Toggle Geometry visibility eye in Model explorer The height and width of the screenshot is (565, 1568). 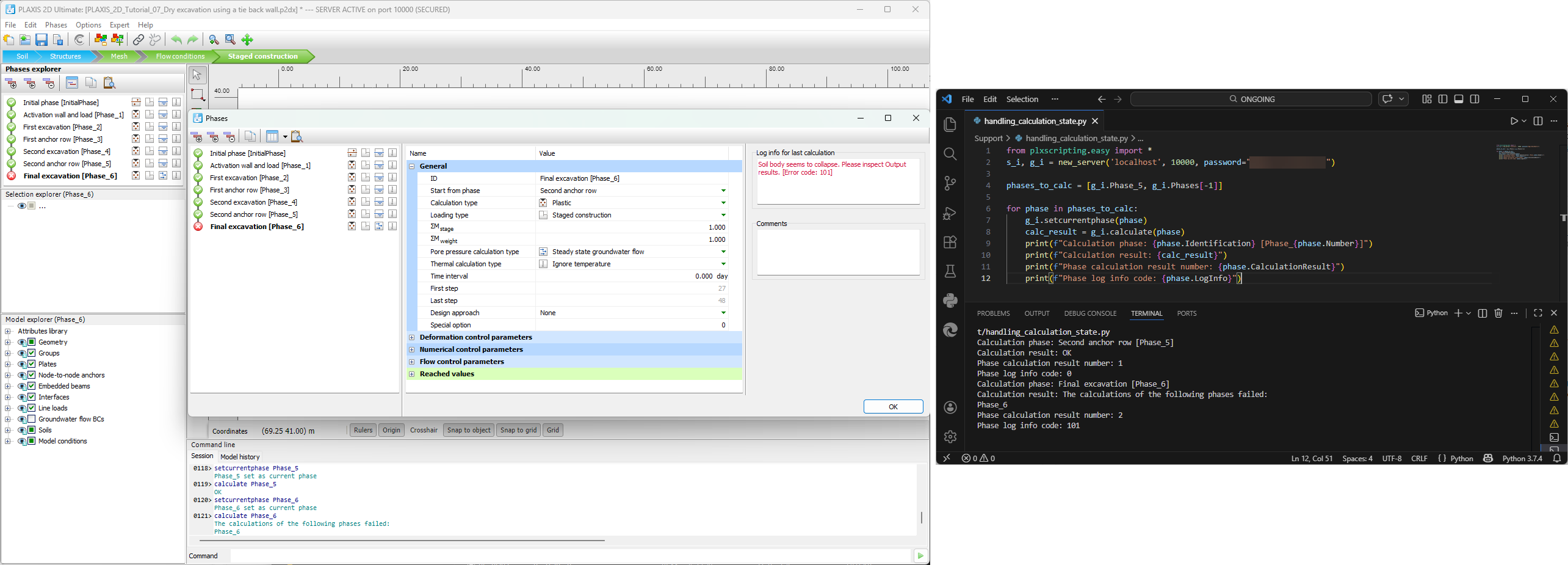click(x=22, y=342)
